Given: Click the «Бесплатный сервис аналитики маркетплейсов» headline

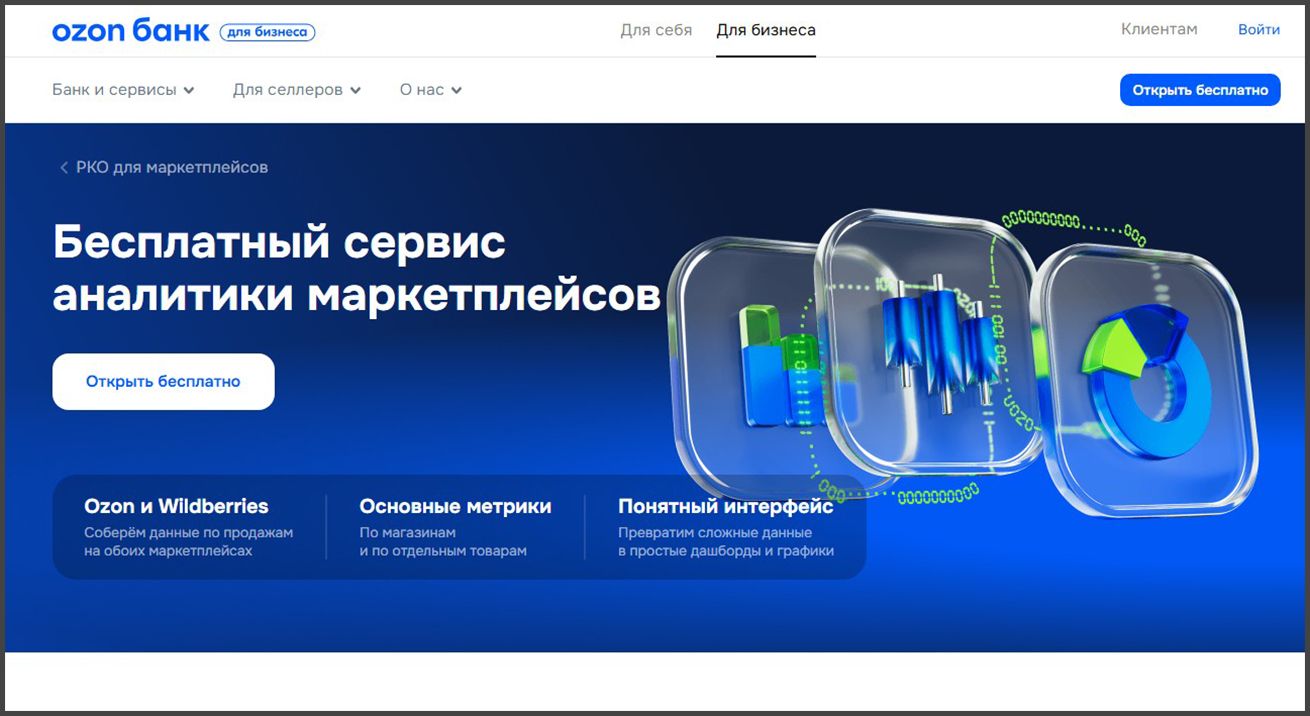Looking at the screenshot, I should tap(357, 268).
